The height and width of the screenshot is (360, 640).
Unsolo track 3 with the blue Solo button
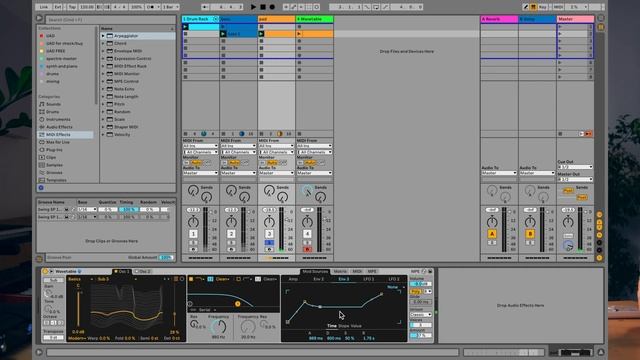tap(269, 242)
